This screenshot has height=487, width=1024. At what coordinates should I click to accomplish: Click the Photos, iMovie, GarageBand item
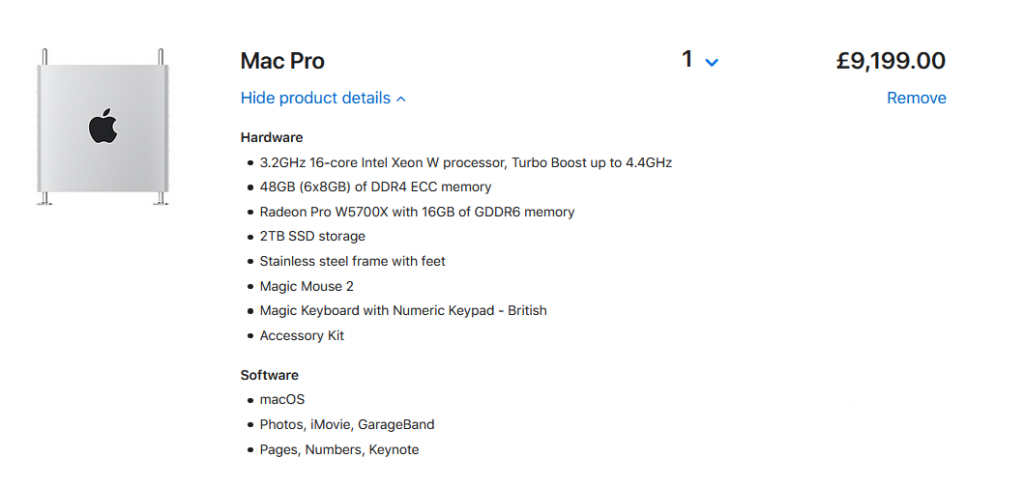point(347,425)
